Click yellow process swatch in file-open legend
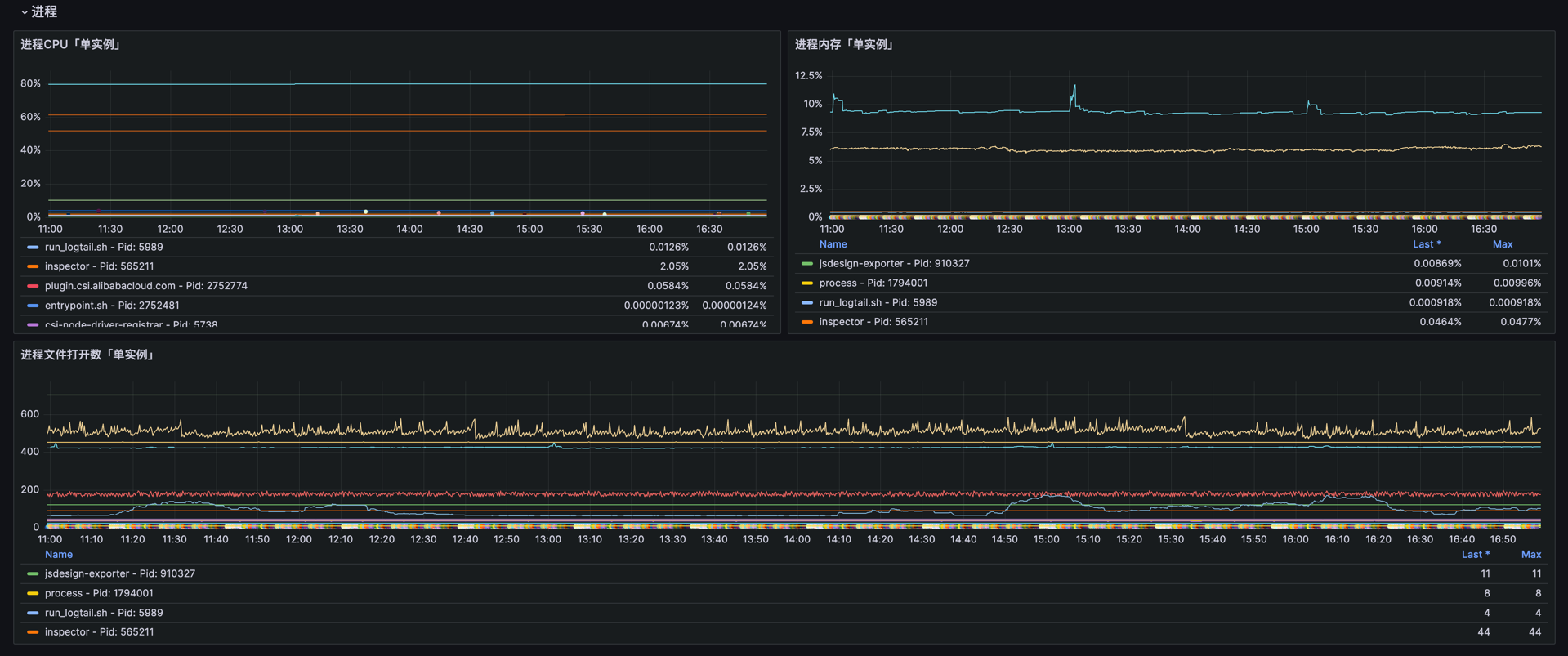The width and height of the screenshot is (1568, 656). [x=33, y=593]
